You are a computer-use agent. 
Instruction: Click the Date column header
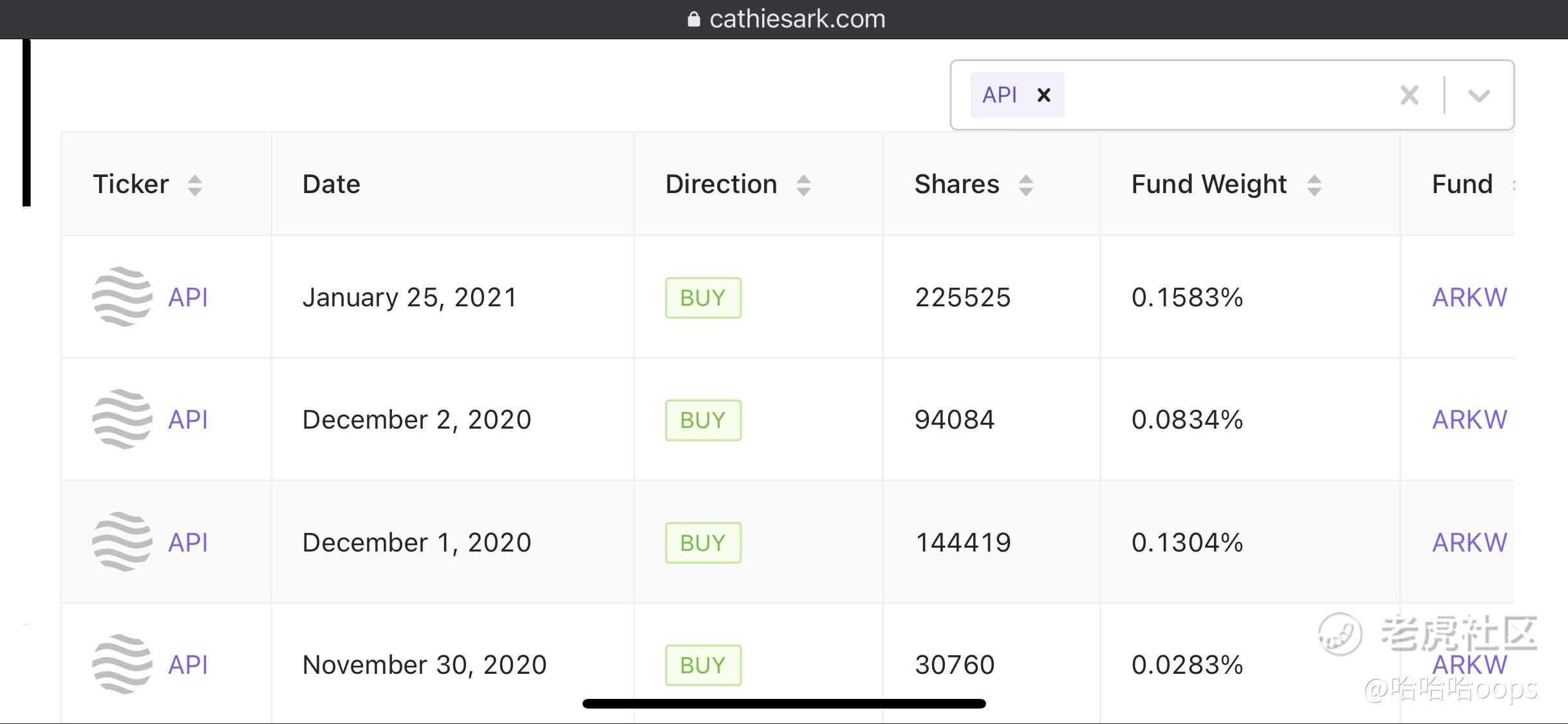331,185
